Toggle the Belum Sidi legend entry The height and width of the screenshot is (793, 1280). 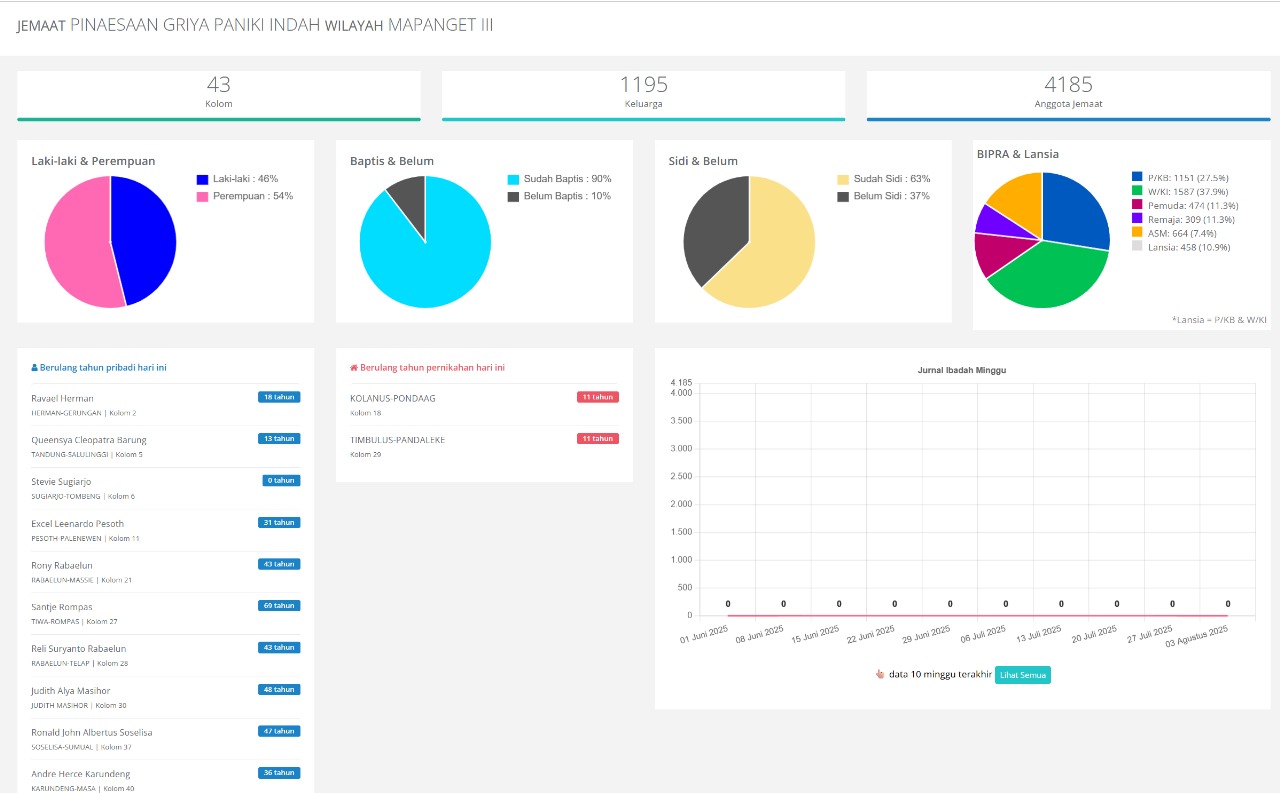pyautogui.click(x=843, y=196)
